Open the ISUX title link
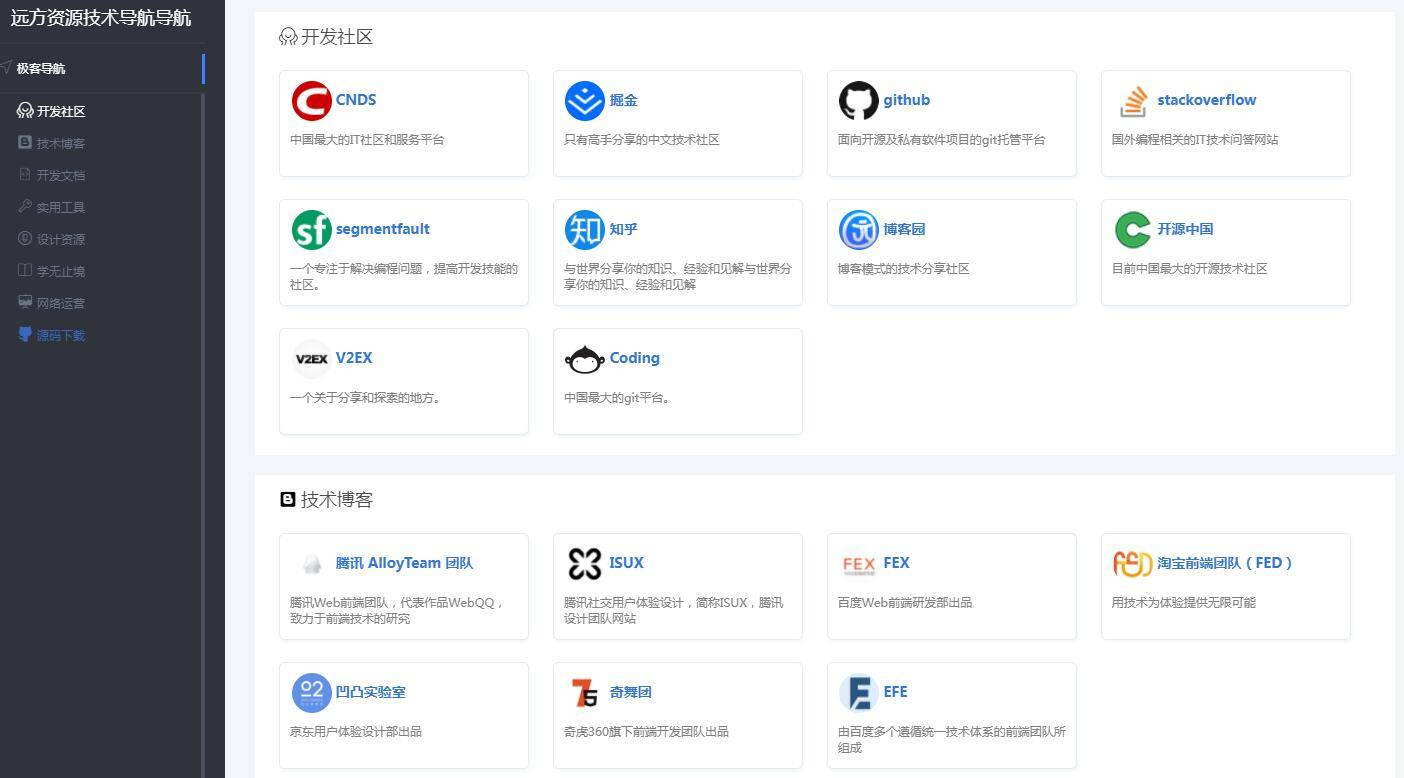Screen dimensions: 1404x778 (x=627, y=563)
